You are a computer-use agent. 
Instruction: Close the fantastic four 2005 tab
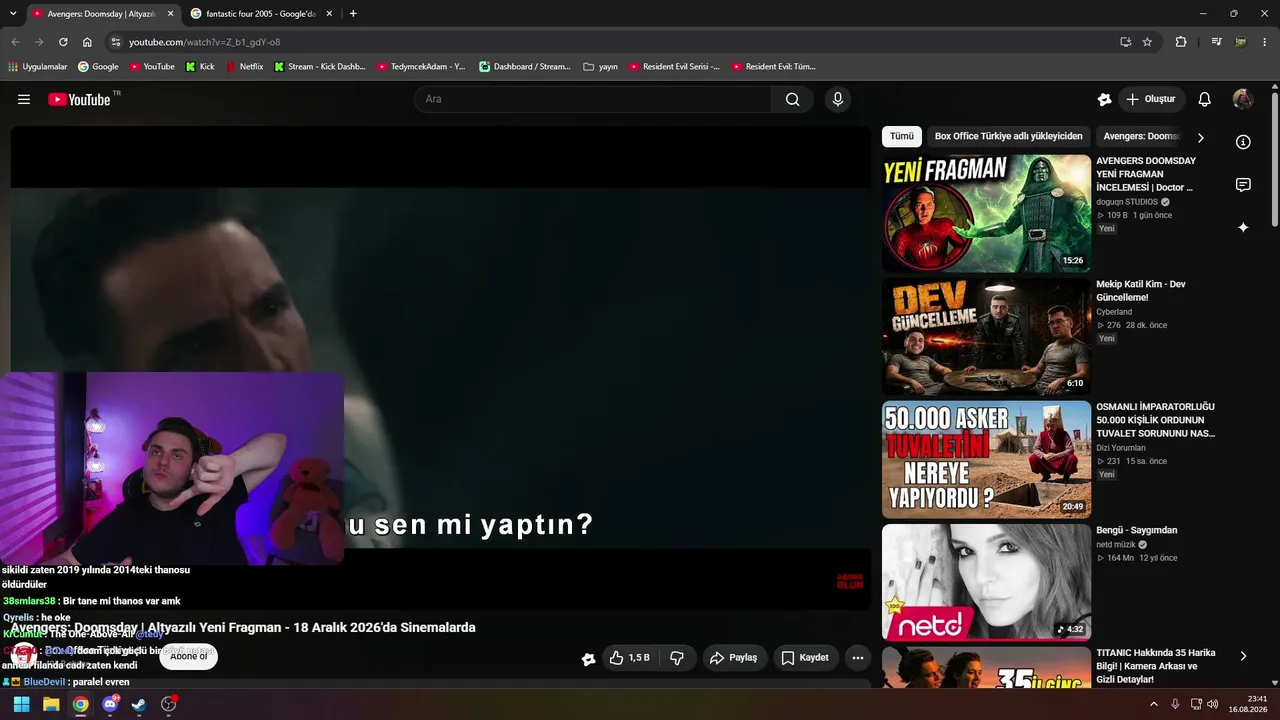click(329, 14)
